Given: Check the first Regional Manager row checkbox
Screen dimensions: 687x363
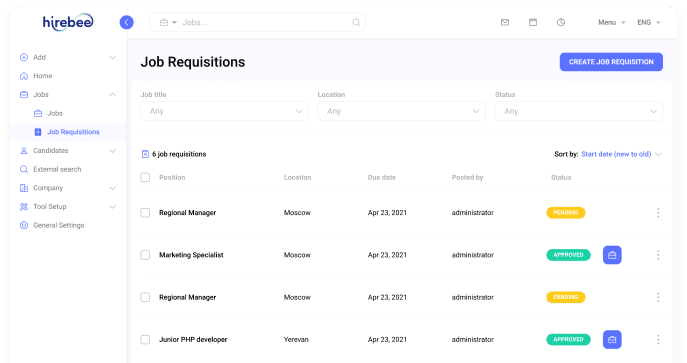Looking at the screenshot, I should (x=145, y=213).
